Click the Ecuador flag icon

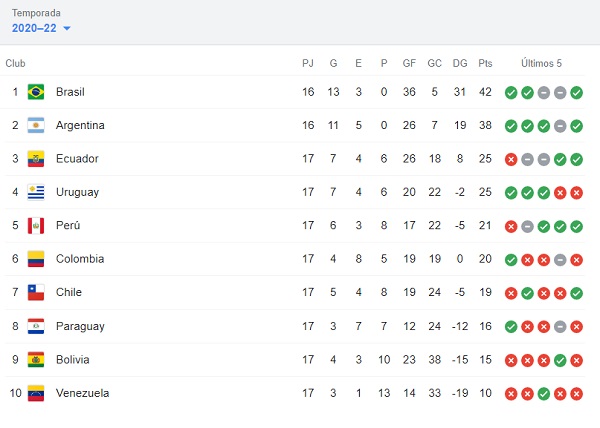point(36,159)
